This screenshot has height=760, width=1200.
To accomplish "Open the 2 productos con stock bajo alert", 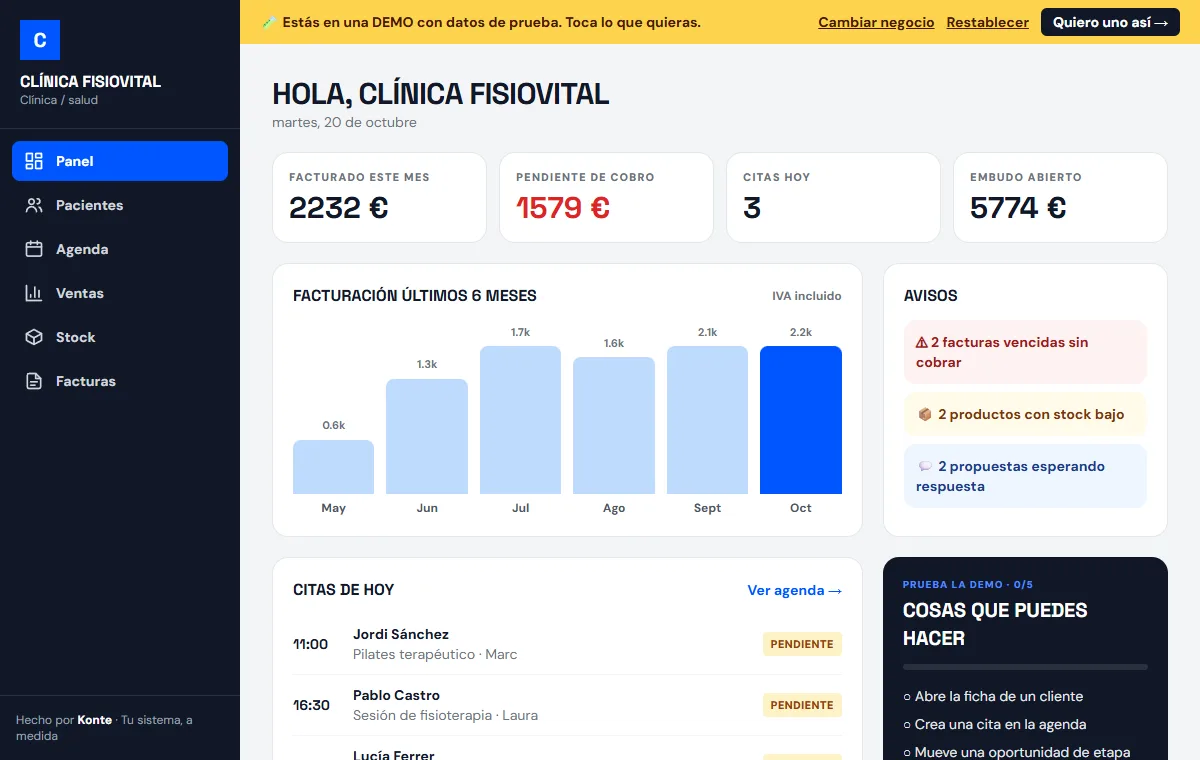I will tap(1025, 414).
